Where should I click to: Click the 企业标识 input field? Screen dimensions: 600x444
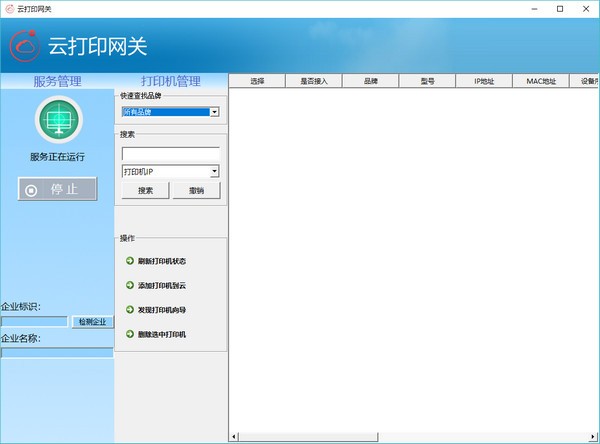pyautogui.click(x=34, y=322)
